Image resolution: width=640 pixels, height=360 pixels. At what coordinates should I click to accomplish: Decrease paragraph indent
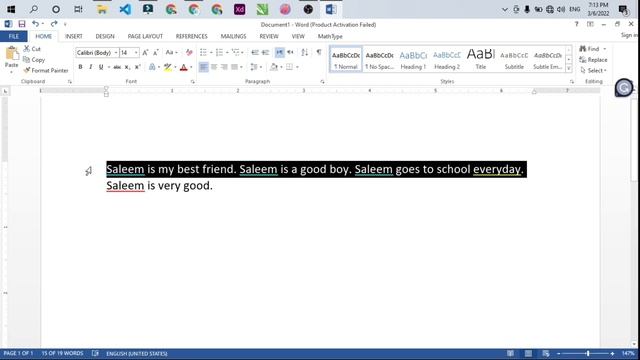pos(255,53)
